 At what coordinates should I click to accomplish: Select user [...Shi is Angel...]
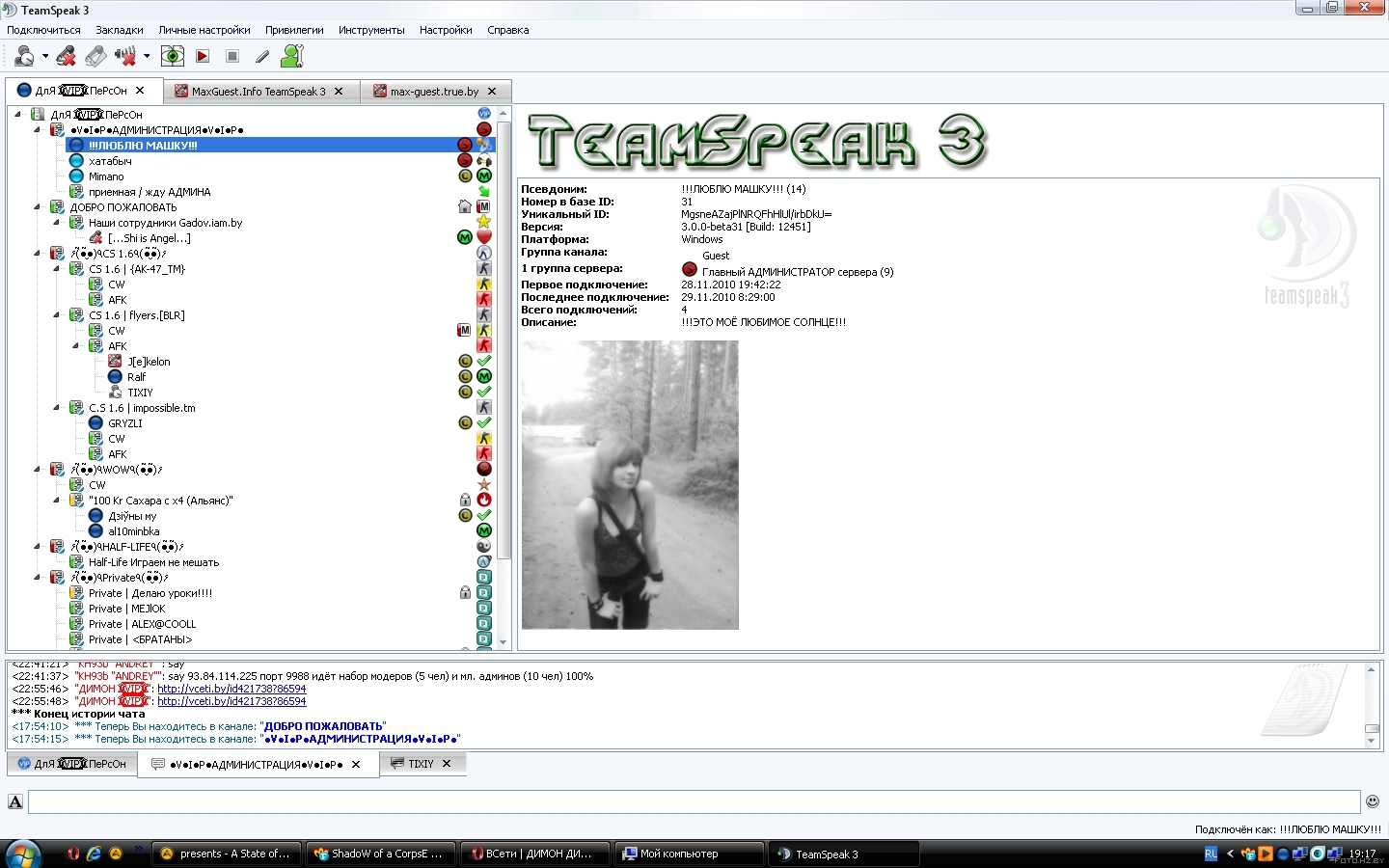(x=149, y=238)
